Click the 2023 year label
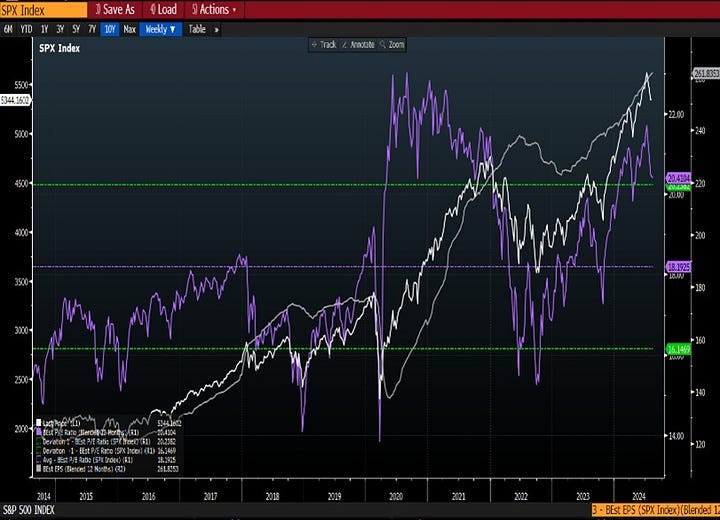Screen dimensions: 720x520 [583, 496]
